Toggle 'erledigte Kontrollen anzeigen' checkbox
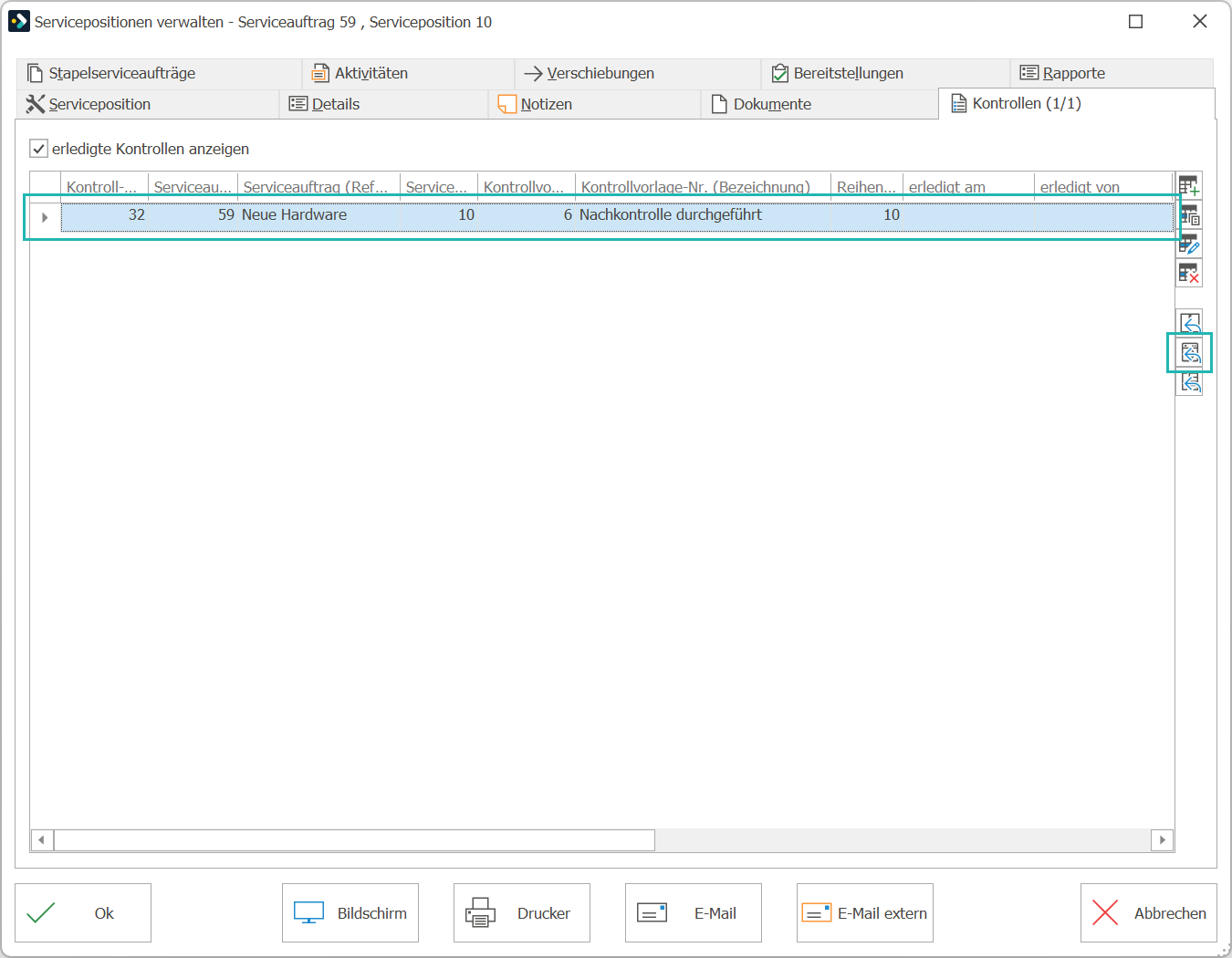Viewport: 1232px width, 958px height. [x=38, y=148]
